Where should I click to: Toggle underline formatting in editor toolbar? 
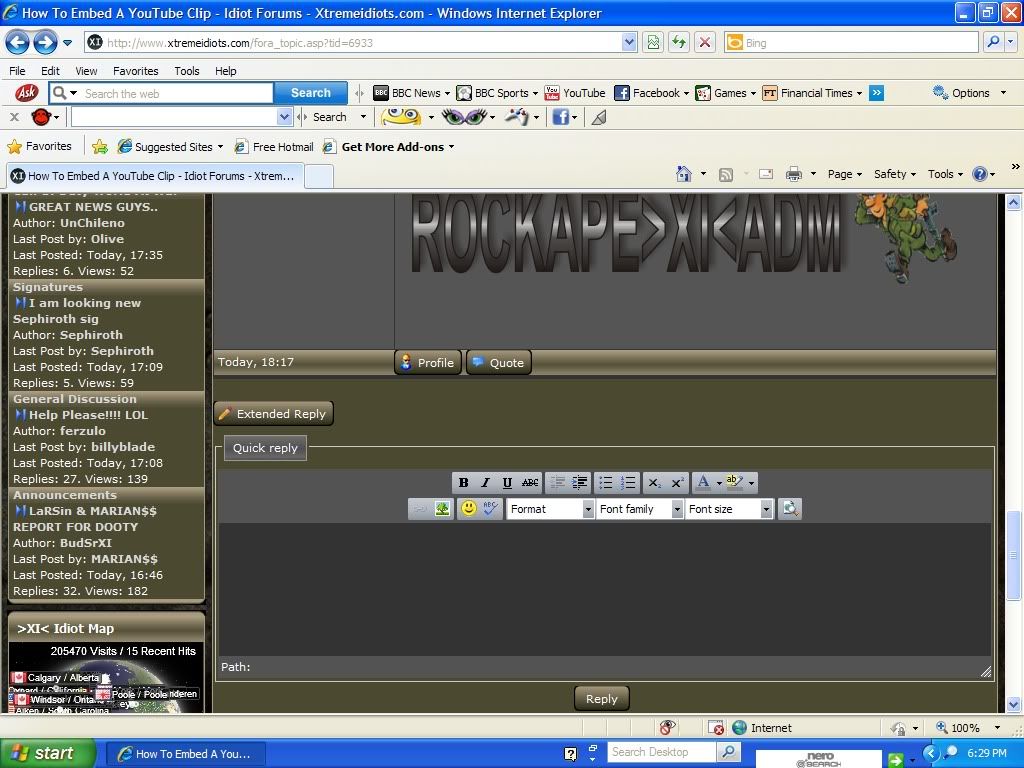tap(507, 483)
